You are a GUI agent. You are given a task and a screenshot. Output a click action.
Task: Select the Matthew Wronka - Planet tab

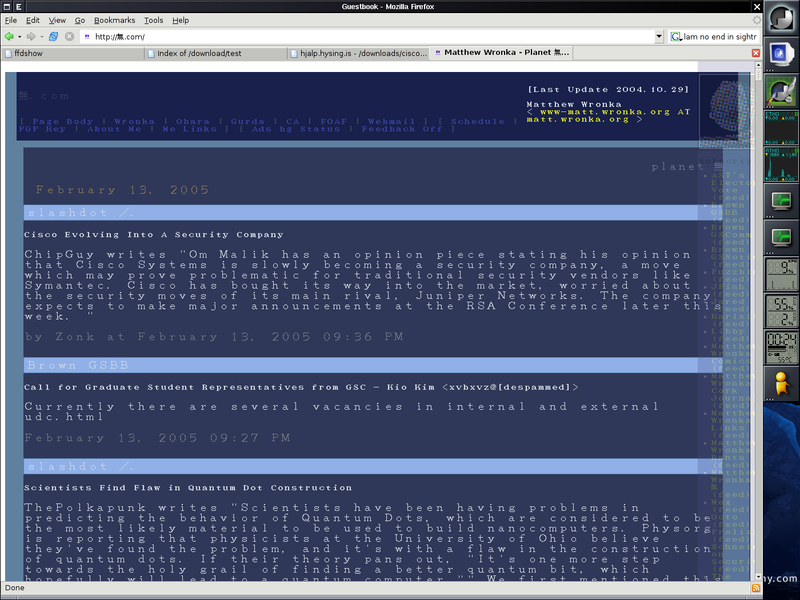502,53
